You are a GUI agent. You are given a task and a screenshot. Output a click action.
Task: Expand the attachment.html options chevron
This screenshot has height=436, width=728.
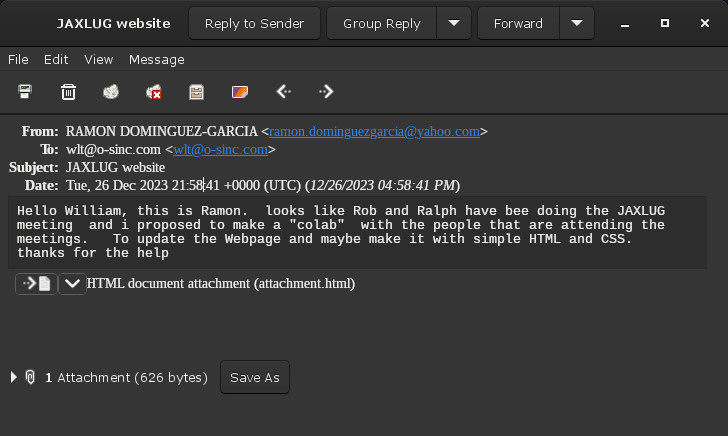pyautogui.click(x=72, y=284)
